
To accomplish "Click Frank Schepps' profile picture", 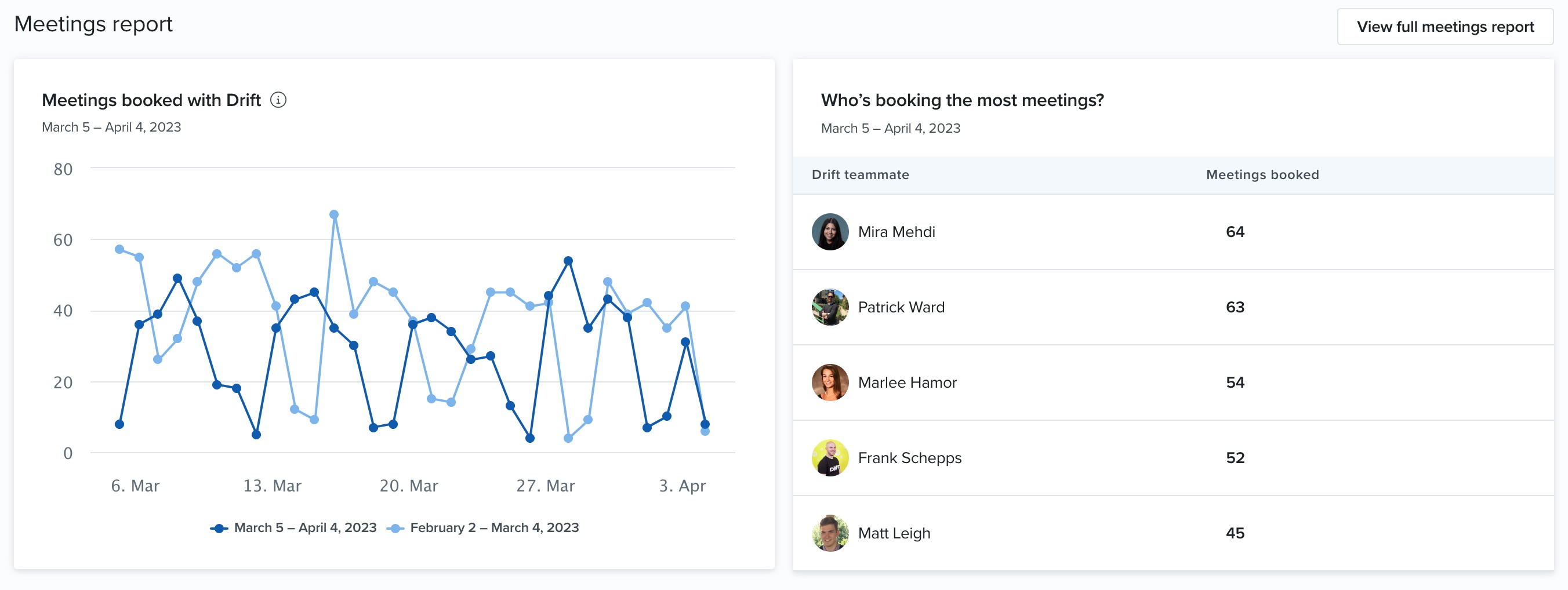I will coord(830,458).
